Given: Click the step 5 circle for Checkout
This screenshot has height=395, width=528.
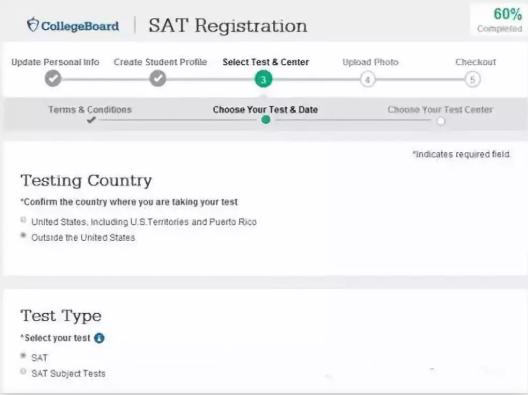Looking at the screenshot, I should coord(472,80).
